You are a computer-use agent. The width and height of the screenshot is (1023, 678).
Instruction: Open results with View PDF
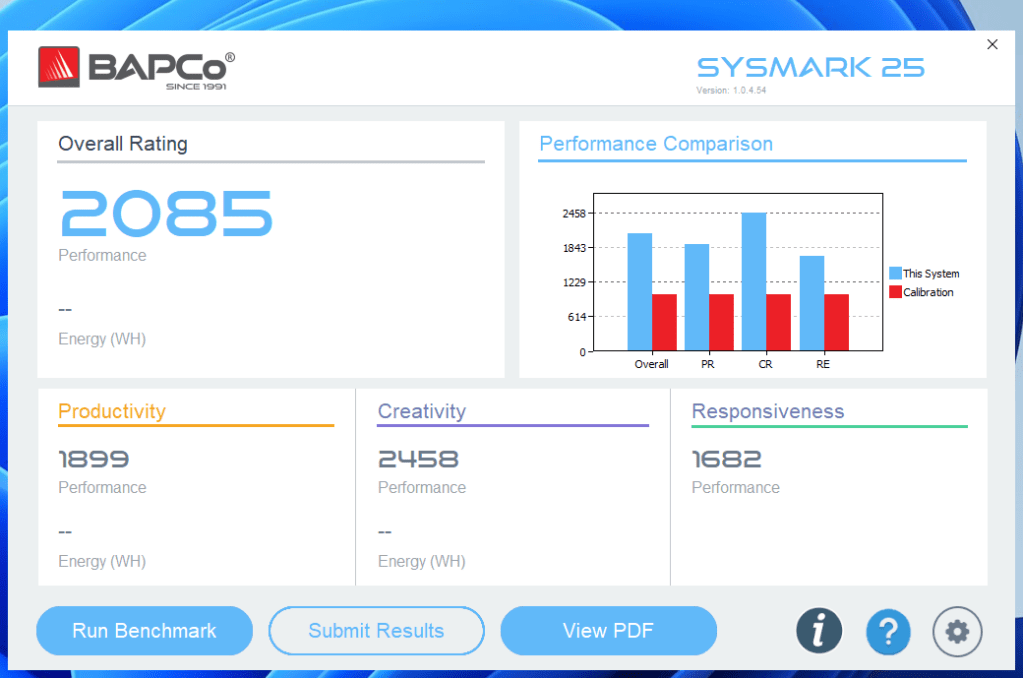tap(608, 631)
